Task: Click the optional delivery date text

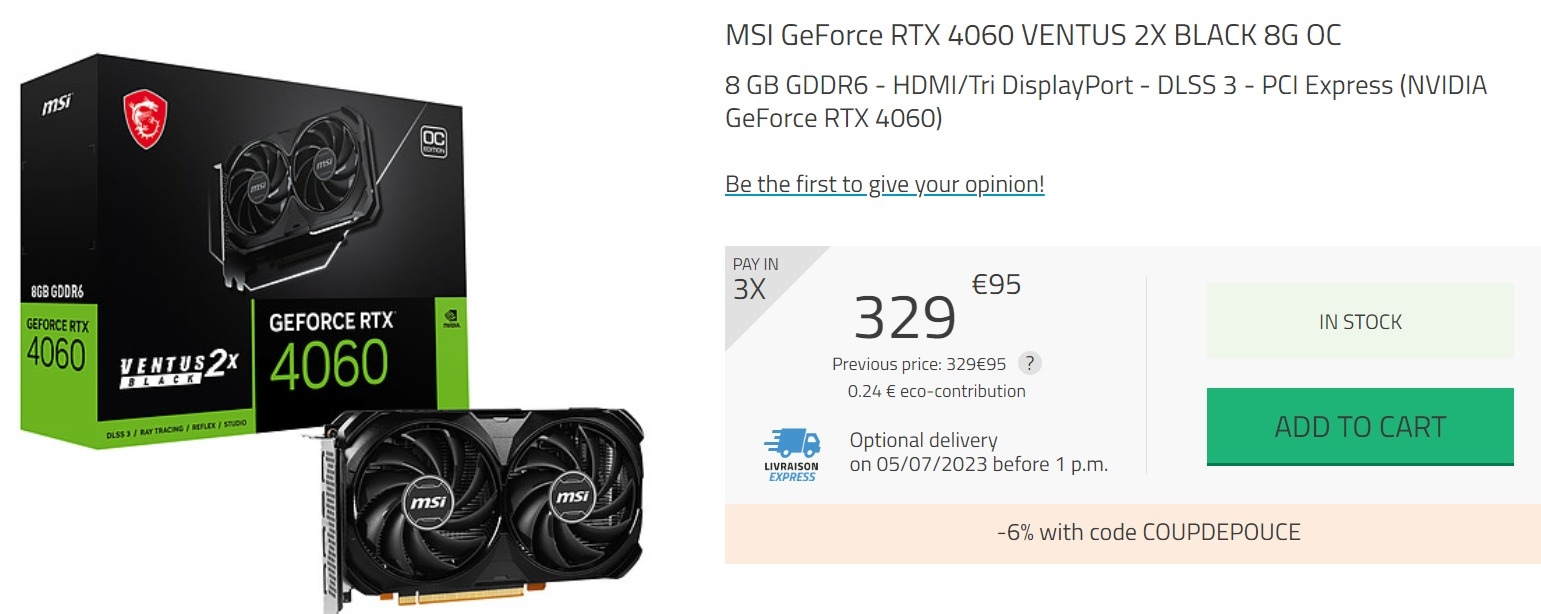Action: pos(978,452)
